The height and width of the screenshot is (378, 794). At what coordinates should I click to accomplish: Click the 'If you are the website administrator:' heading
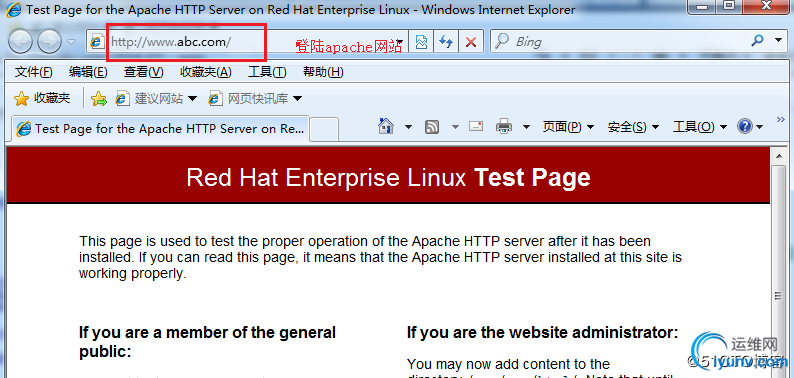(542, 332)
